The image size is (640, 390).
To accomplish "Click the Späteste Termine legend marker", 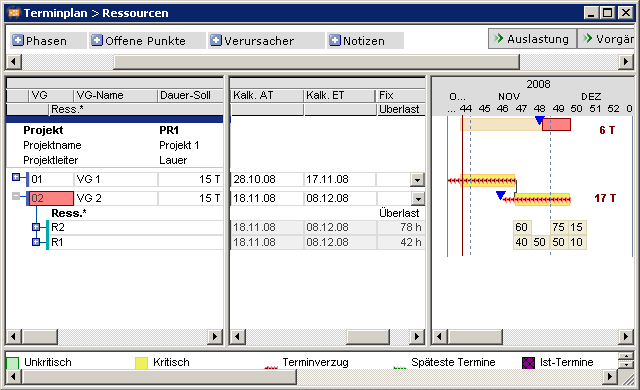I will (400, 367).
